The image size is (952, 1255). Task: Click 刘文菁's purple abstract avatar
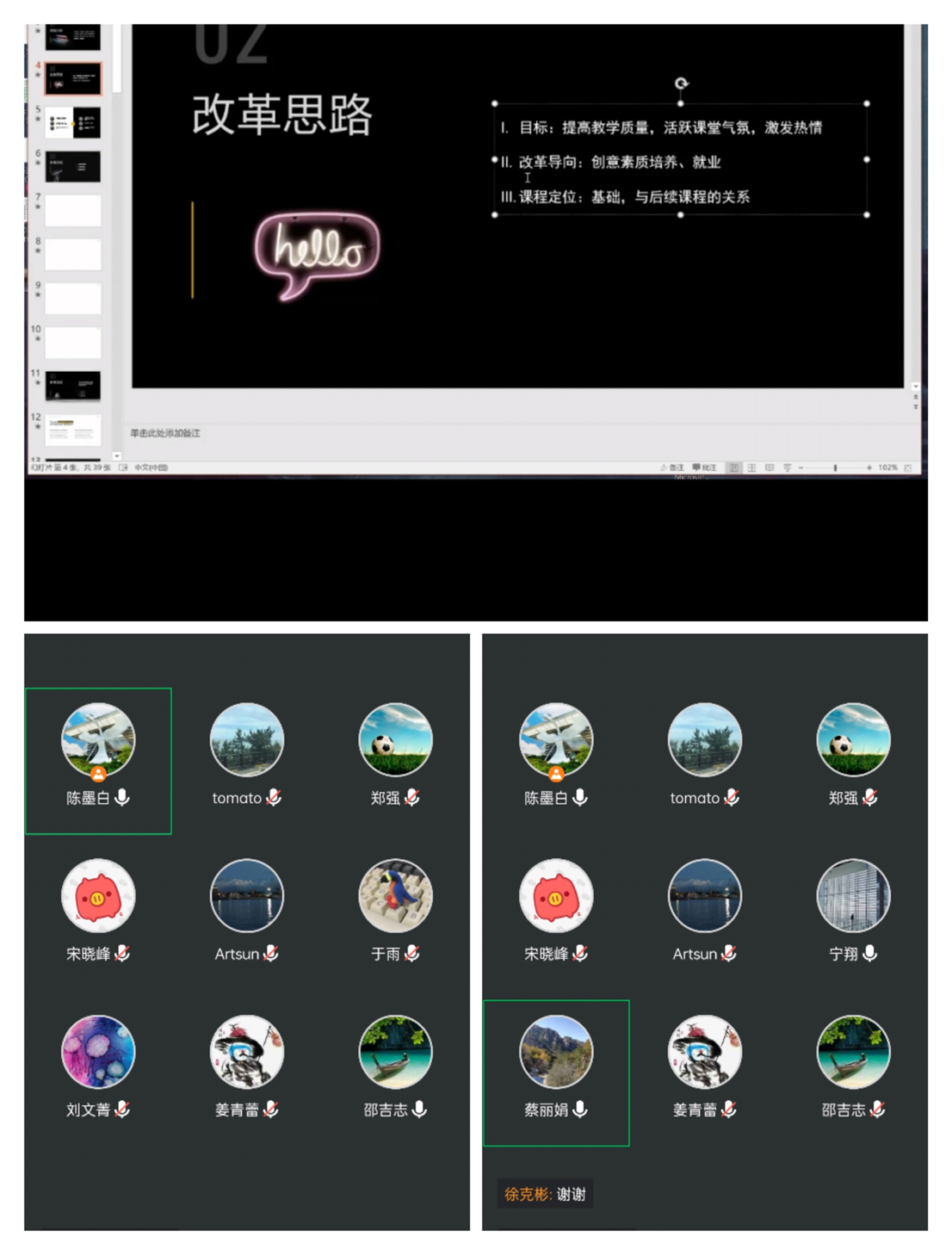[x=98, y=1052]
